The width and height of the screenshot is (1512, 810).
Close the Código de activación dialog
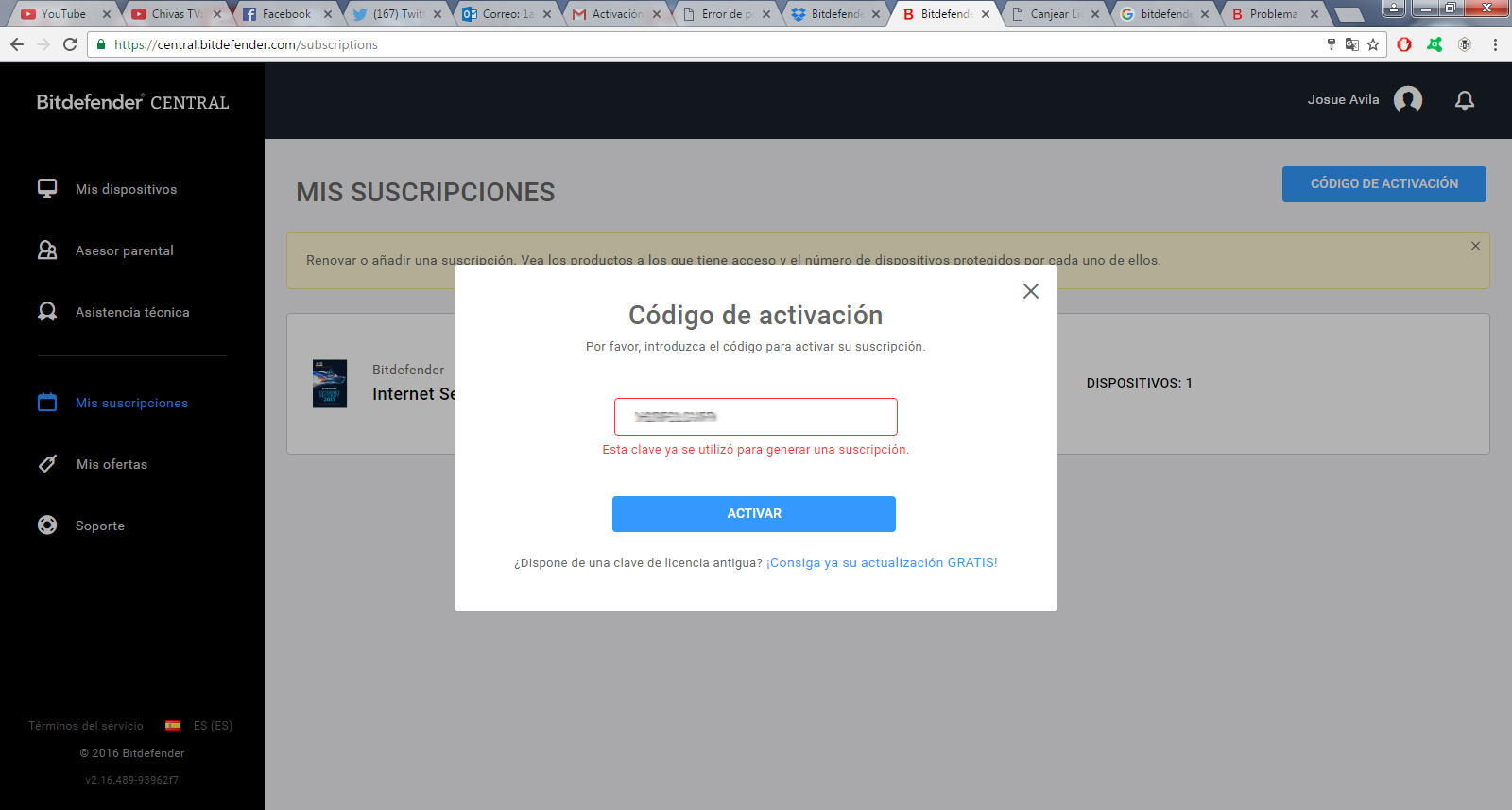click(1031, 291)
